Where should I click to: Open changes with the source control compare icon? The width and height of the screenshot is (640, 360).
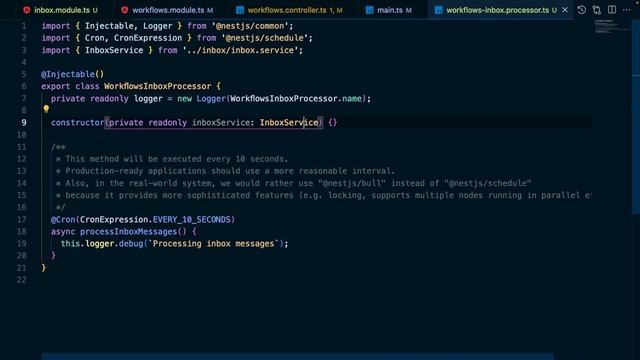[x=597, y=10]
